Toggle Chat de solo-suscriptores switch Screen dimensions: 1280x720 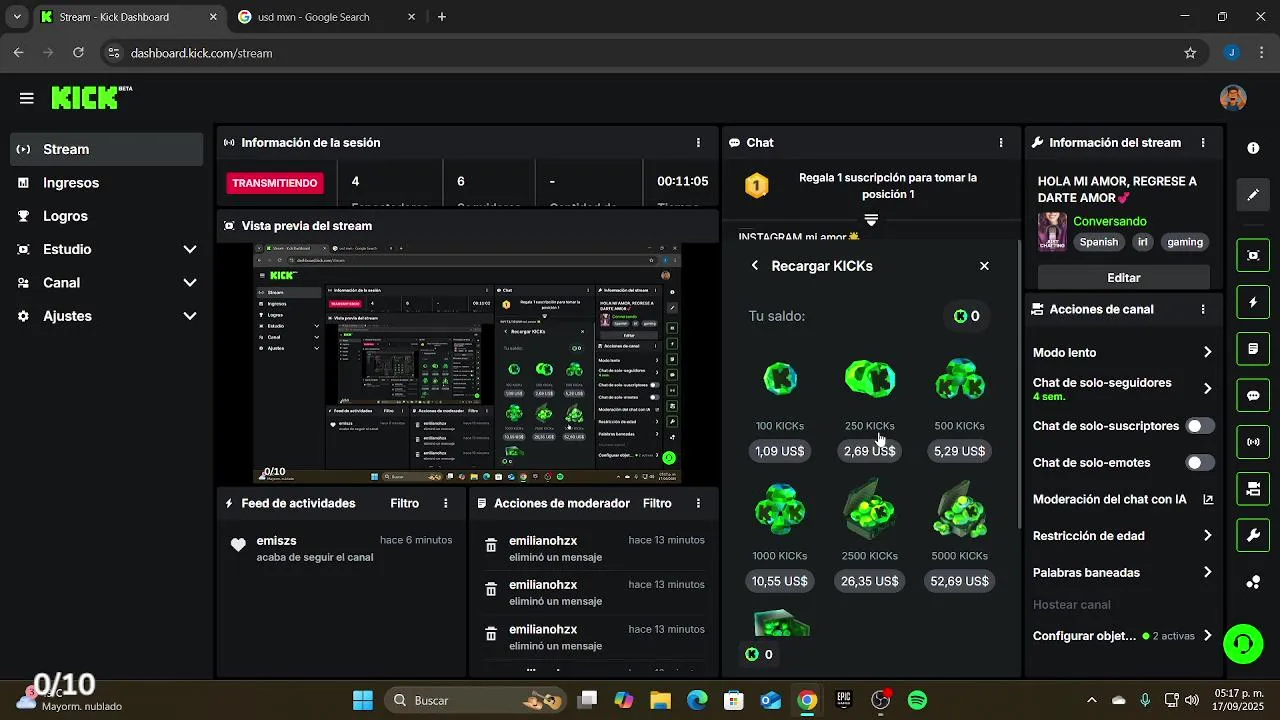[1200, 426]
